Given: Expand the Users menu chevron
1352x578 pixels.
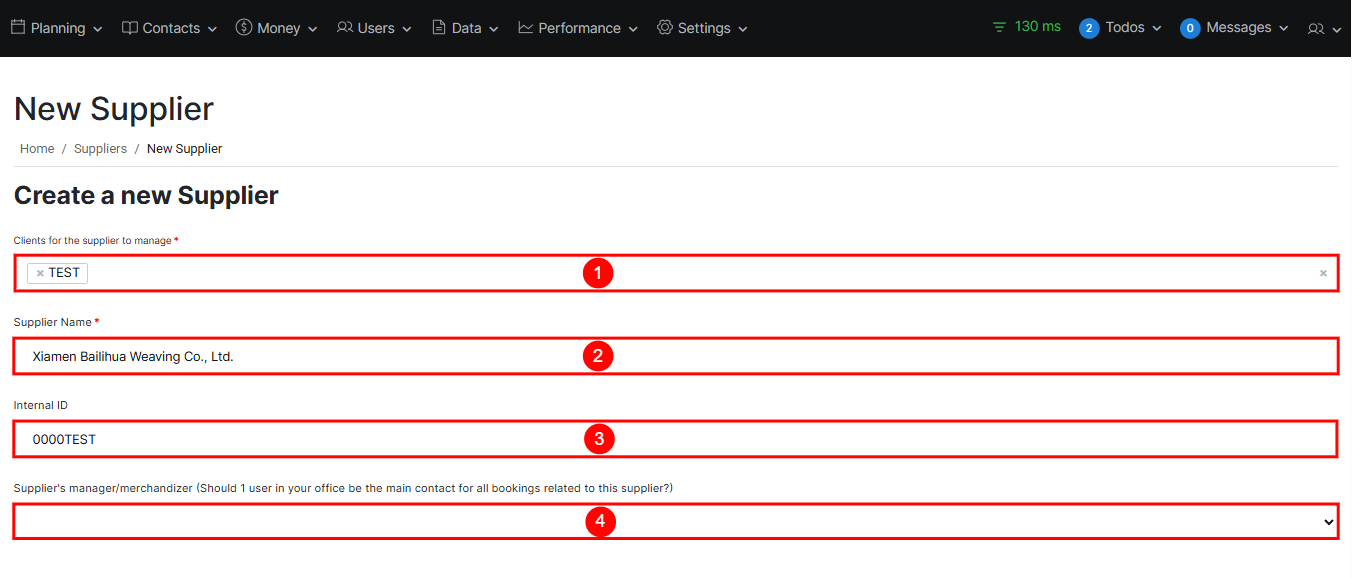Looking at the screenshot, I should tap(407, 30).
